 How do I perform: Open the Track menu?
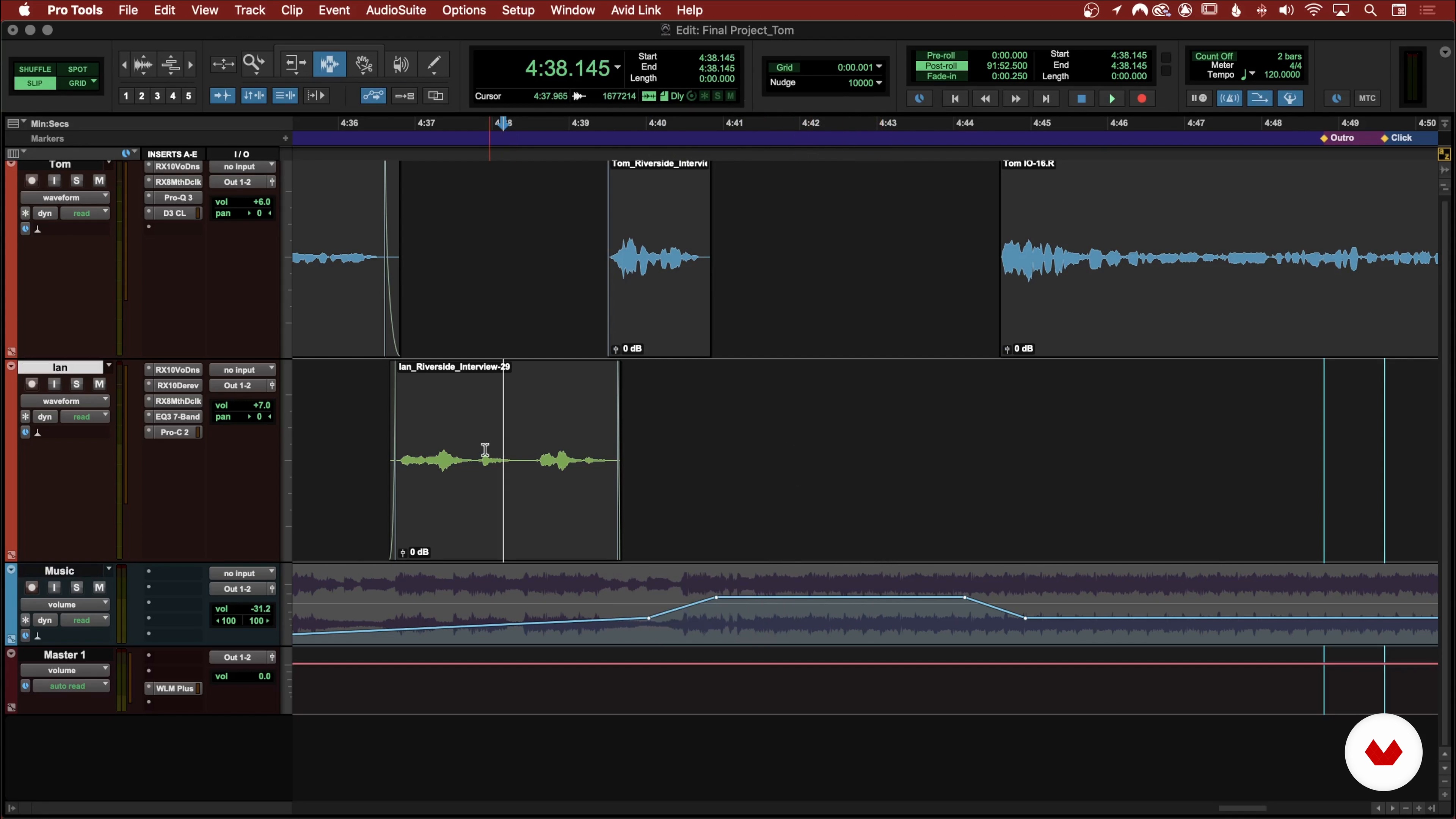250,10
